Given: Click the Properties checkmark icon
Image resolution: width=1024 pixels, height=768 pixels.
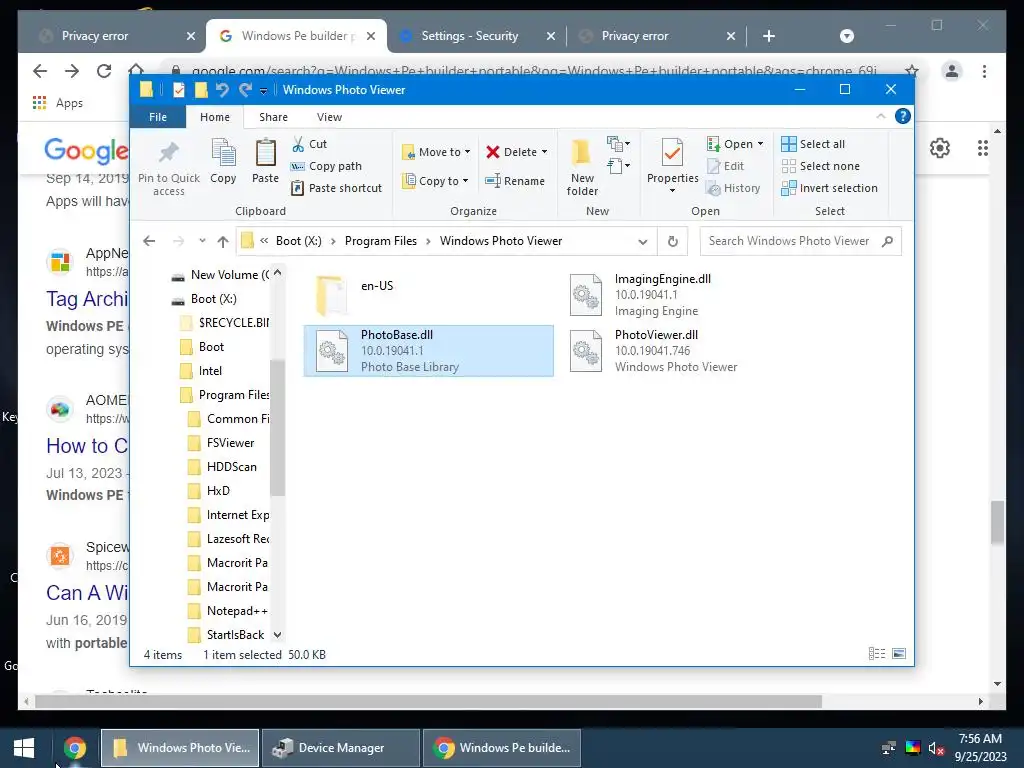Looking at the screenshot, I should coord(672,153).
